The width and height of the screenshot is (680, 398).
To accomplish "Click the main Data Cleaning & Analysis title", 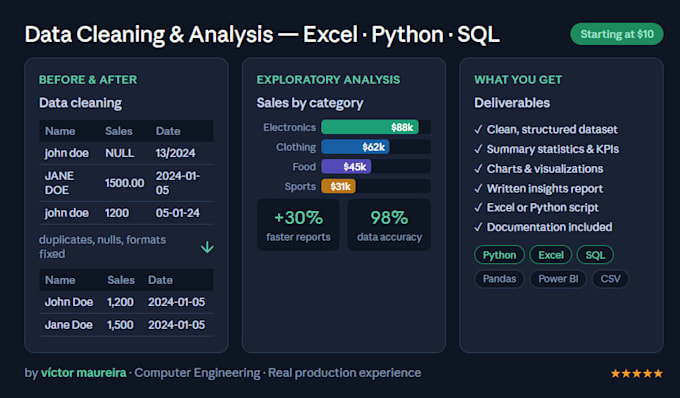I will [262, 35].
